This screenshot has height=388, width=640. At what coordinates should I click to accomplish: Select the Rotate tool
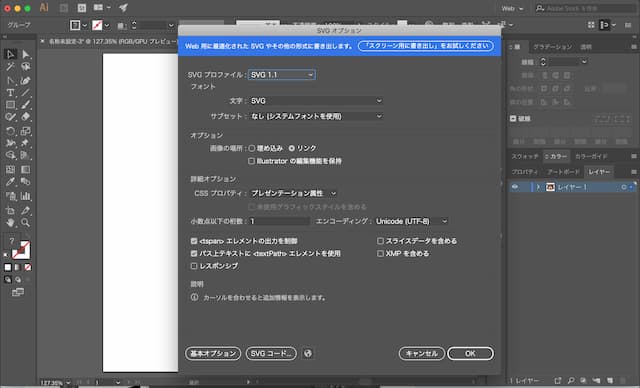pyautogui.click(x=10, y=131)
